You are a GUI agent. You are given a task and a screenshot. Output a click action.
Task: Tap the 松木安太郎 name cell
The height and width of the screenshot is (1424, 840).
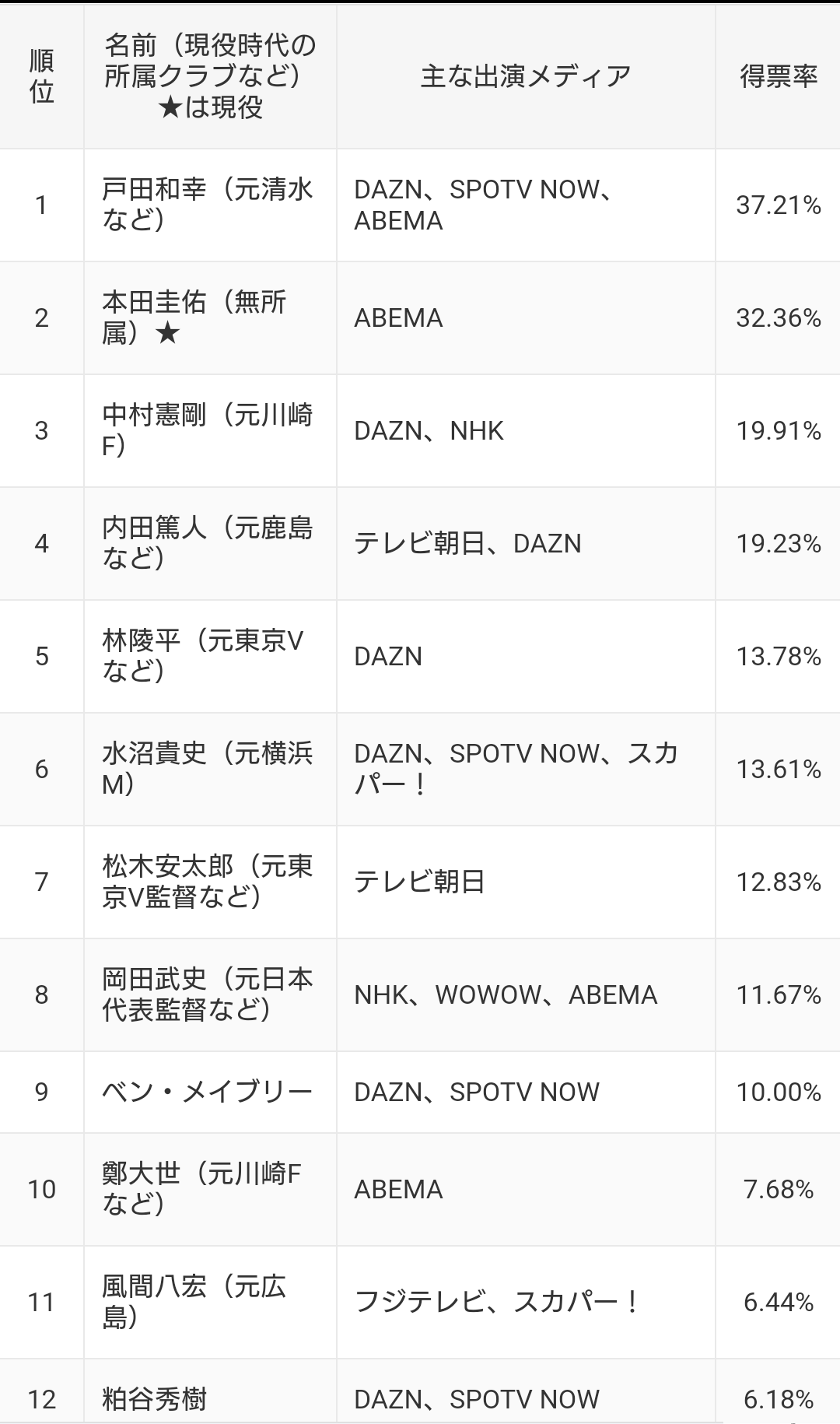click(210, 882)
